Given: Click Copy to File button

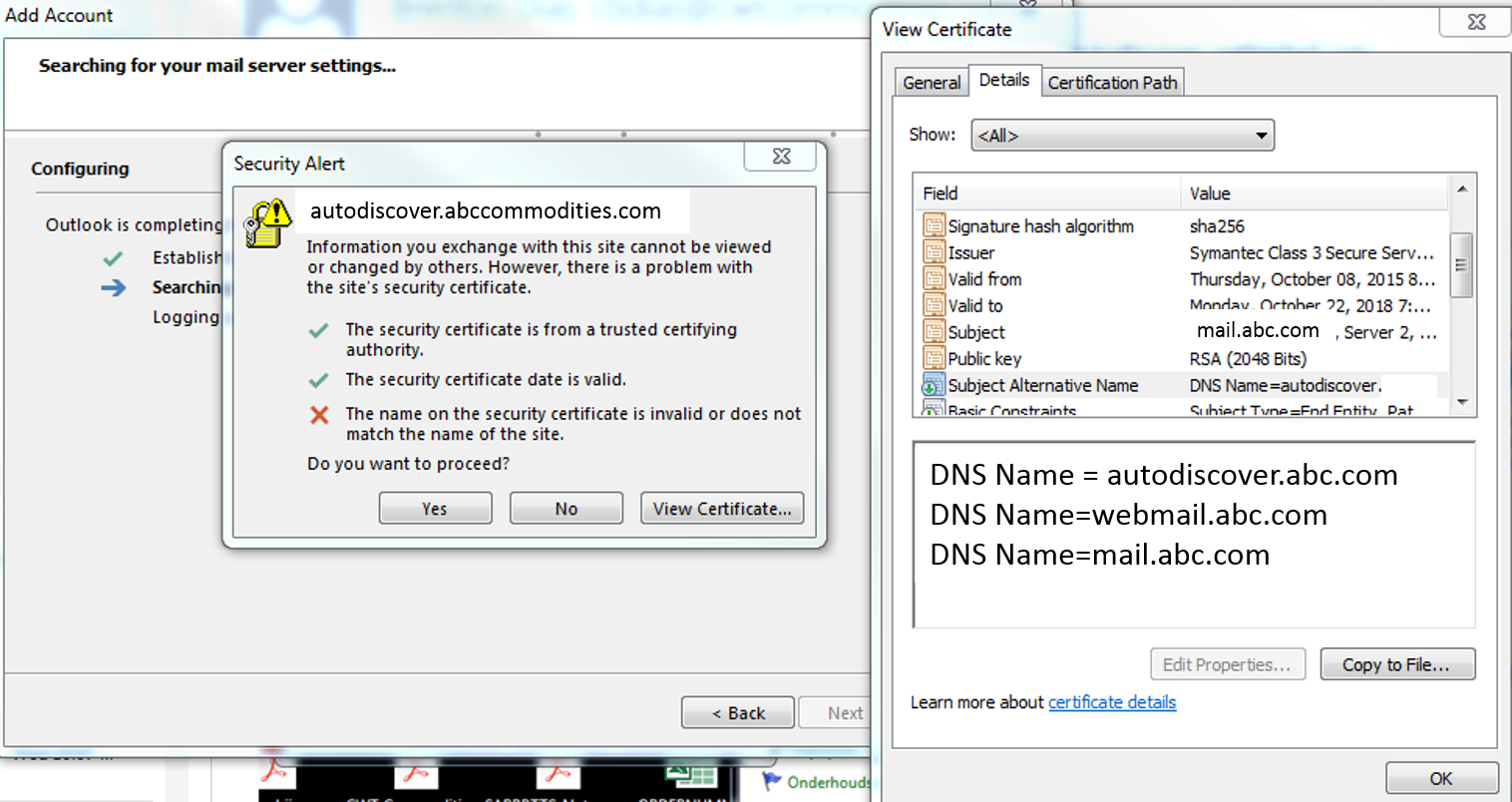Looking at the screenshot, I should [1396, 664].
